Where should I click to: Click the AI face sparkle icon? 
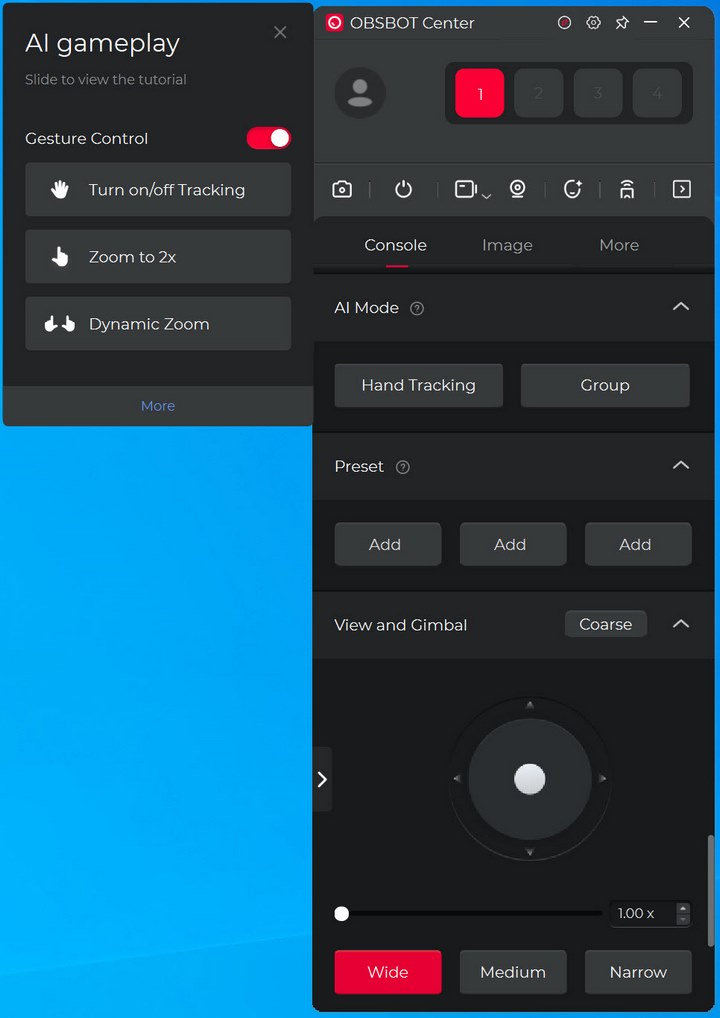(x=572, y=189)
